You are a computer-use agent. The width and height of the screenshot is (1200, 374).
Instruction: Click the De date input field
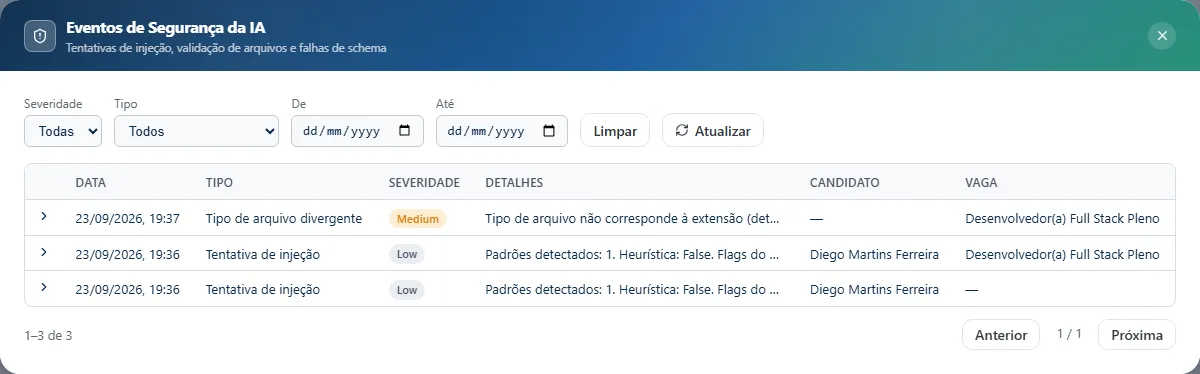[x=357, y=131]
